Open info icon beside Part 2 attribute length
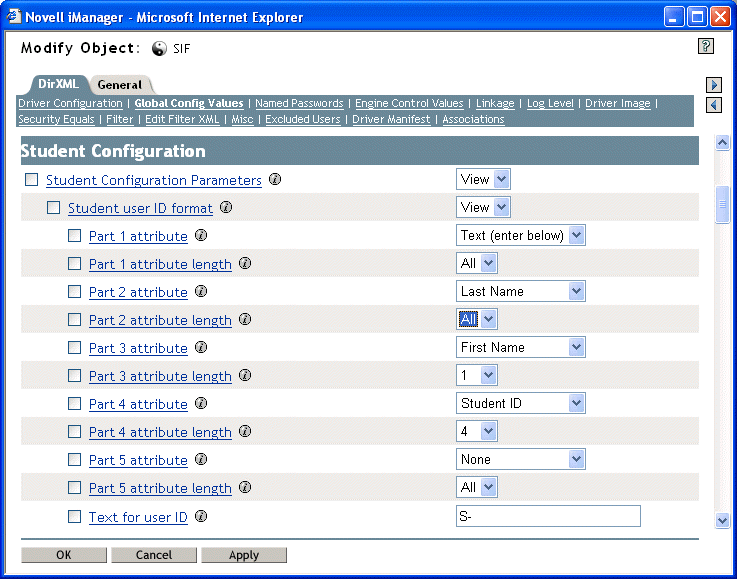Viewport: 737px width, 579px height. [245, 319]
